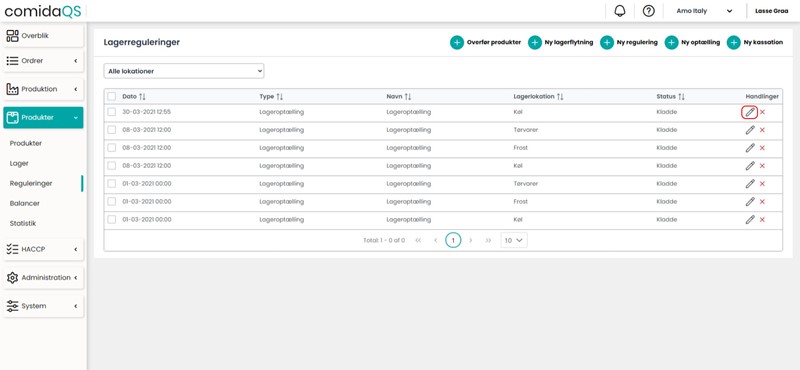Open the Reguleringer sub-item
Screen dimensions: 800x370
click(x=31, y=183)
